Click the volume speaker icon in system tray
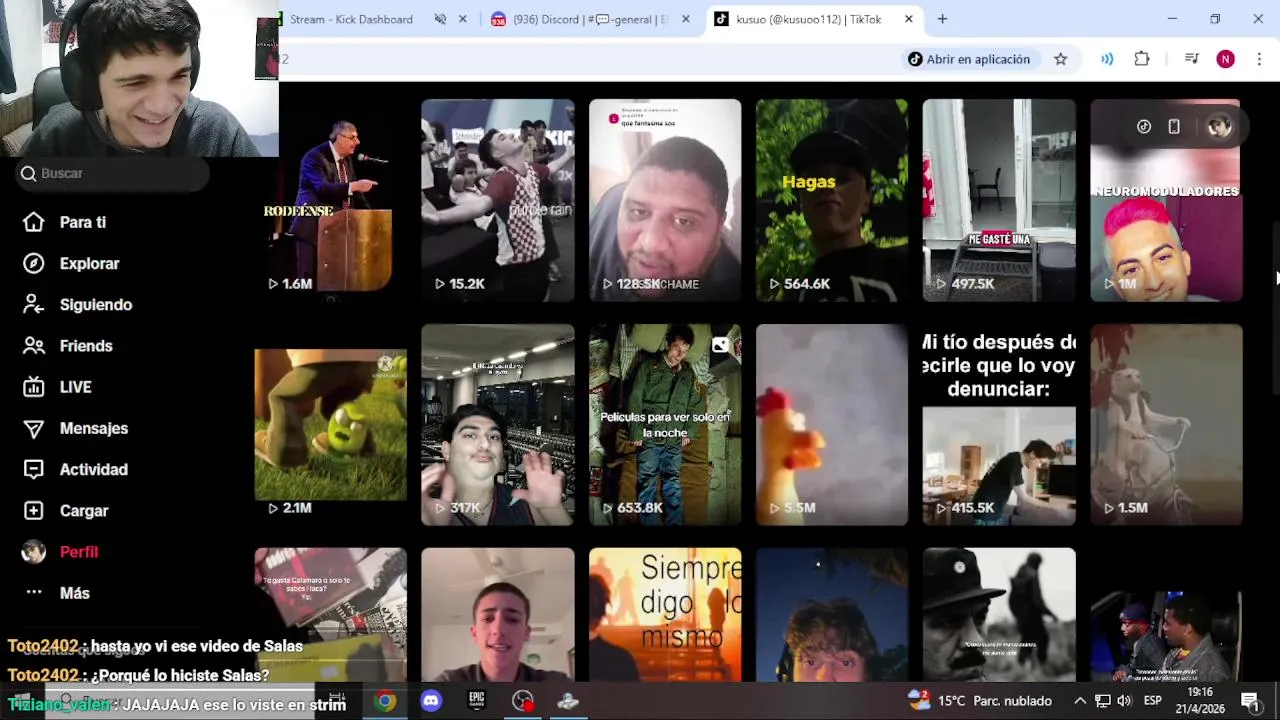Image resolution: width=1280 pixels, height=720 pixels. coord(1125,701)
